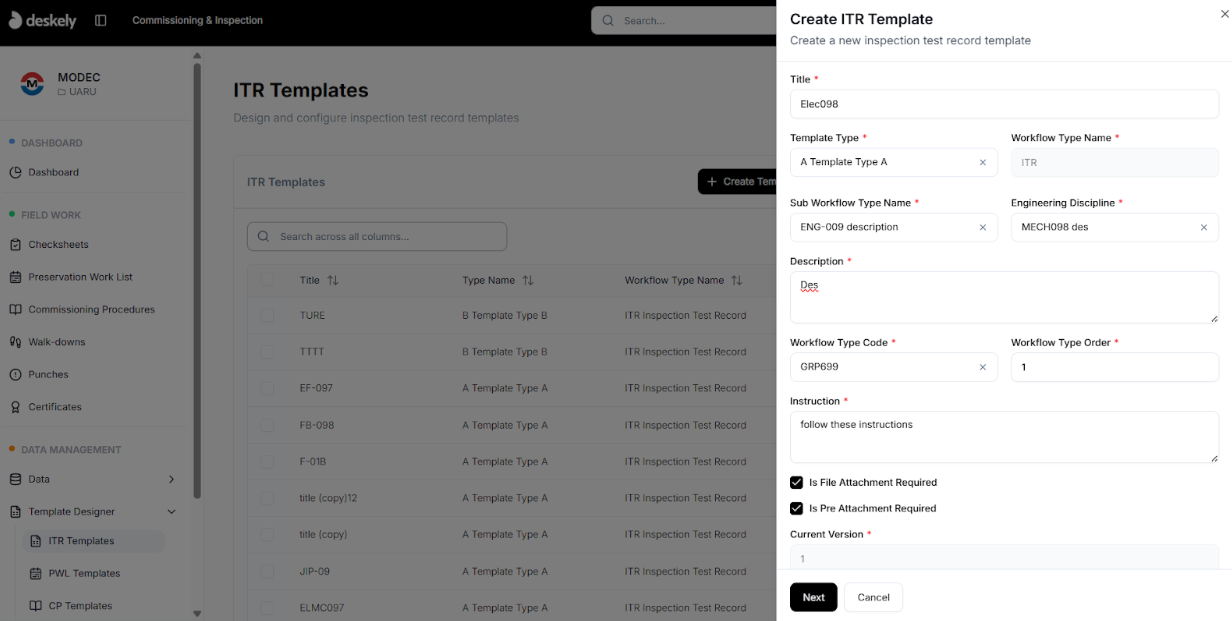The height and width of the screenshot is (621, 1232).
Task: Uncheck Is File Attachment Required
Action: point(796,482)
